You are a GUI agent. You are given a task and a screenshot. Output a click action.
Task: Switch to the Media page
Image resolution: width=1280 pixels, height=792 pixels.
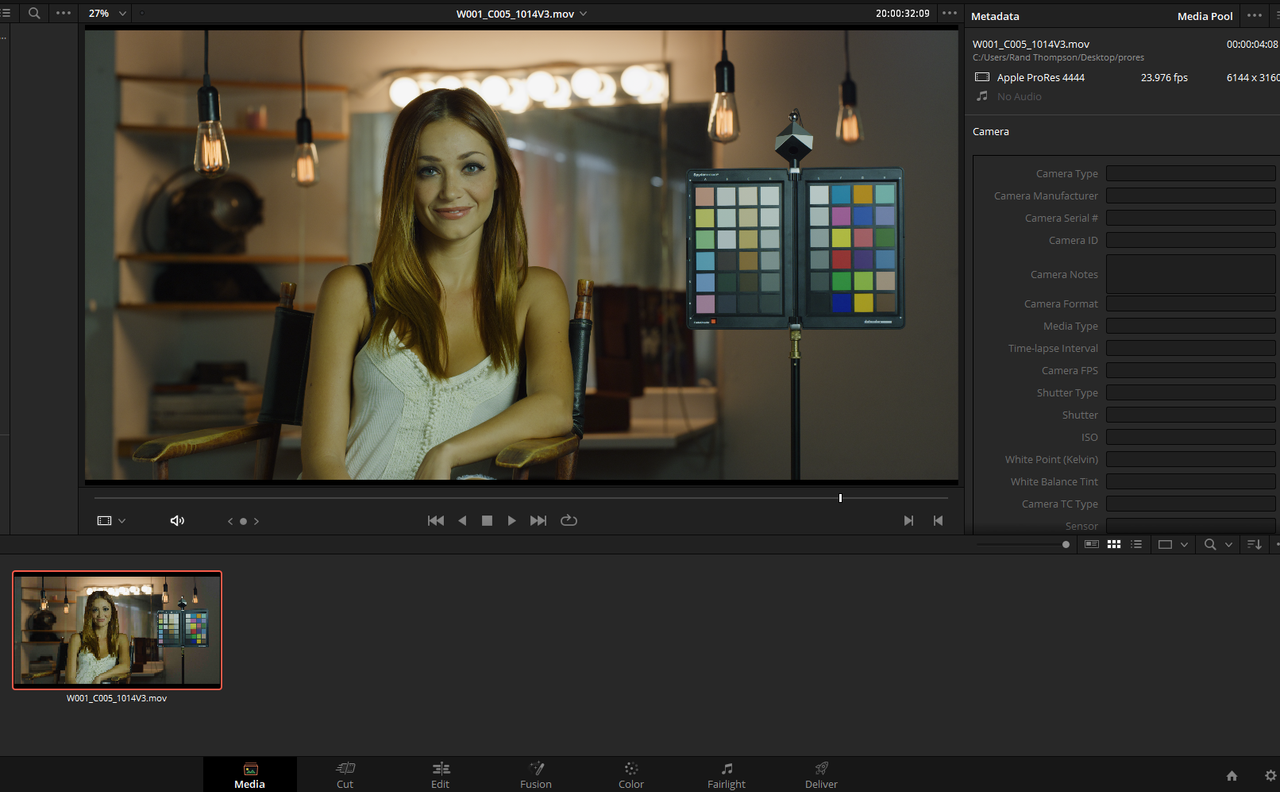(x=250, y=775)
